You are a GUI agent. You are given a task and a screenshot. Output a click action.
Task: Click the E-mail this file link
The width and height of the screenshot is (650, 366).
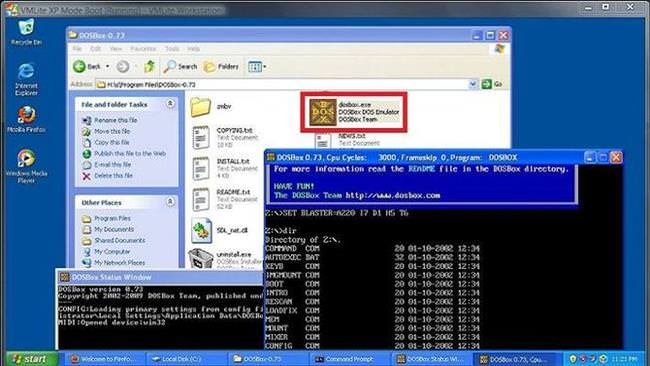coord(112,165)
